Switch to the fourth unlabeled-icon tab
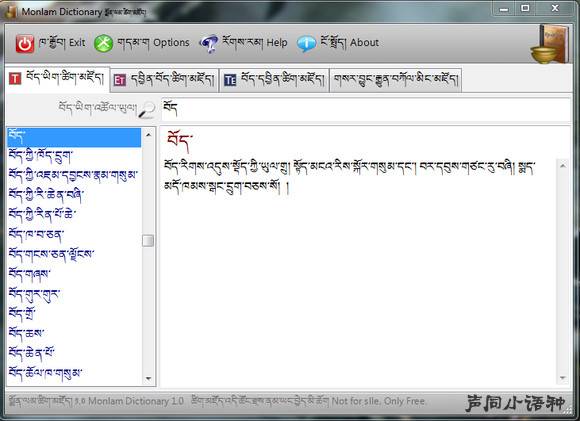 [x=395, y=80]
